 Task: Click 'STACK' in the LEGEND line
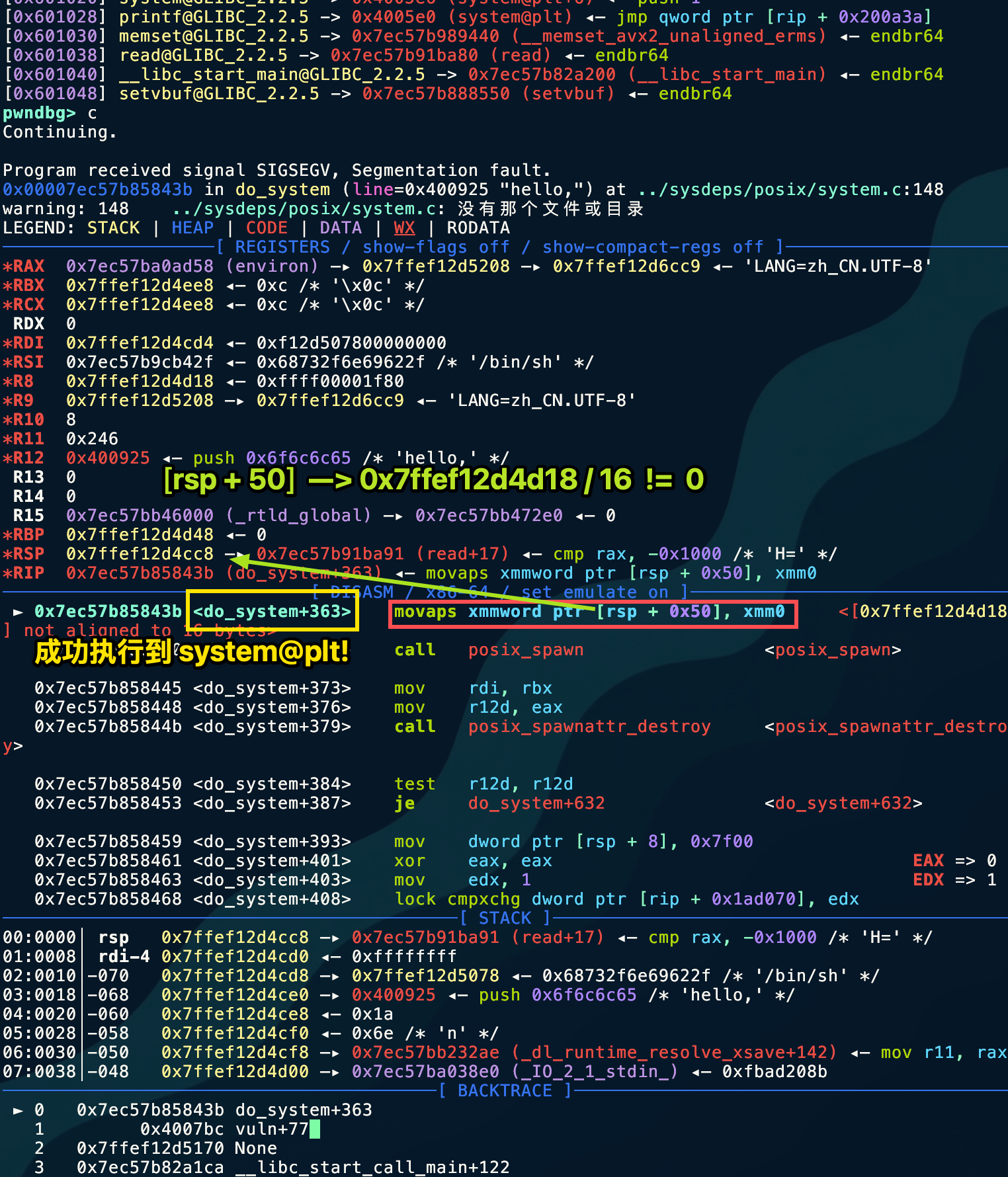click(114, 228)
